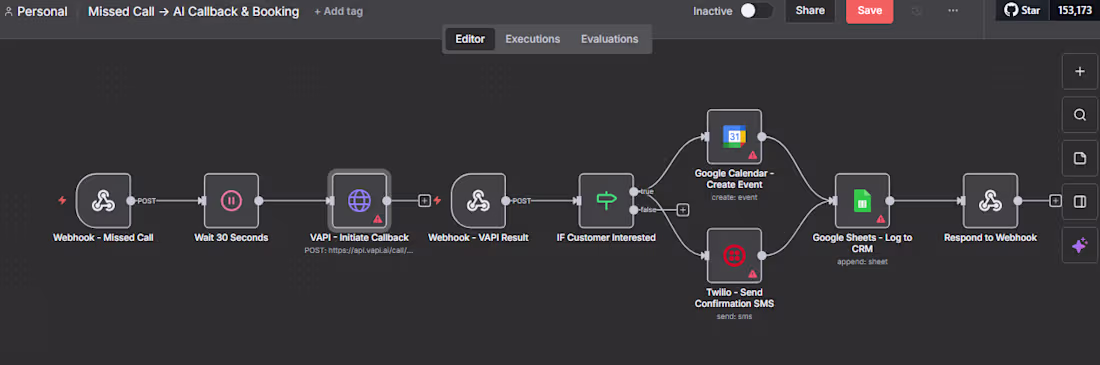
Task: Select the VAPI - Initiate Callback globe node
Action: click(x=359, y=201)
